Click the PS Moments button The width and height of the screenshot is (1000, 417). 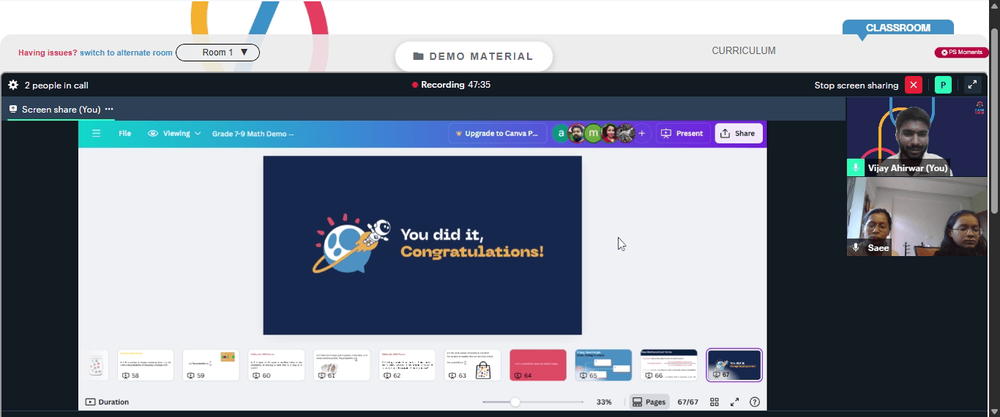tap(961, 52)
